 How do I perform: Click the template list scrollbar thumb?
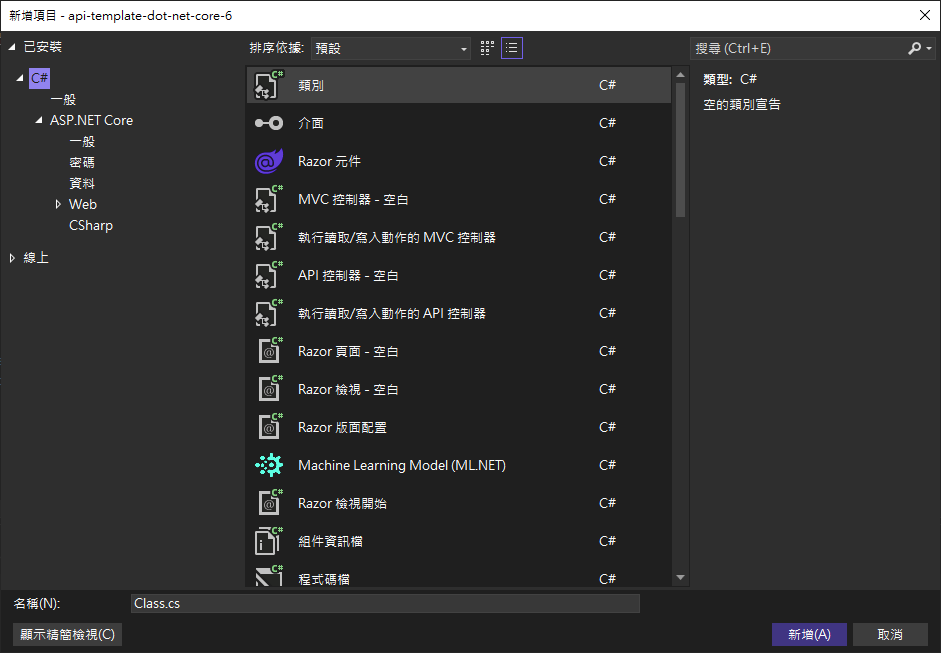(x=680, y=150)
